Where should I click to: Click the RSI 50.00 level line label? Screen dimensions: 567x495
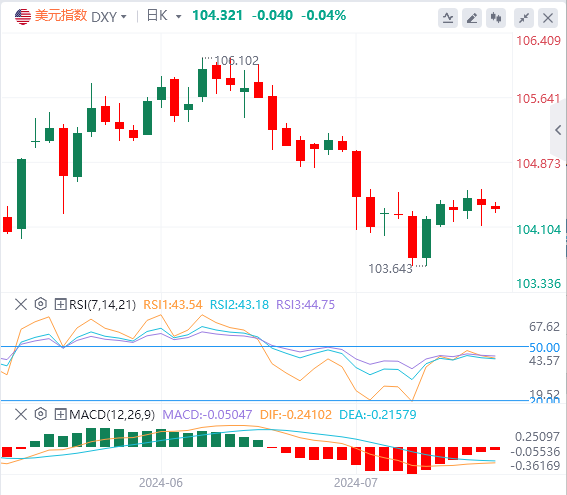coord(544,347)
